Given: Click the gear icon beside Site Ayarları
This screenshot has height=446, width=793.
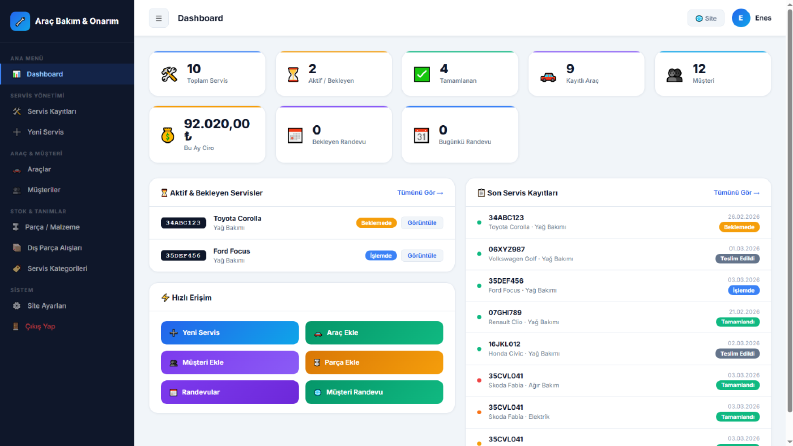Looking at the screenshot, I should click(17, 306).
